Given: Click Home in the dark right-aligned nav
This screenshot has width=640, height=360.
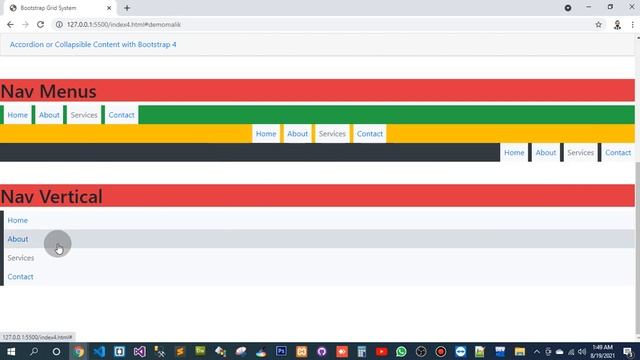Looking at the screenshot, I should (x=514, y=152).
